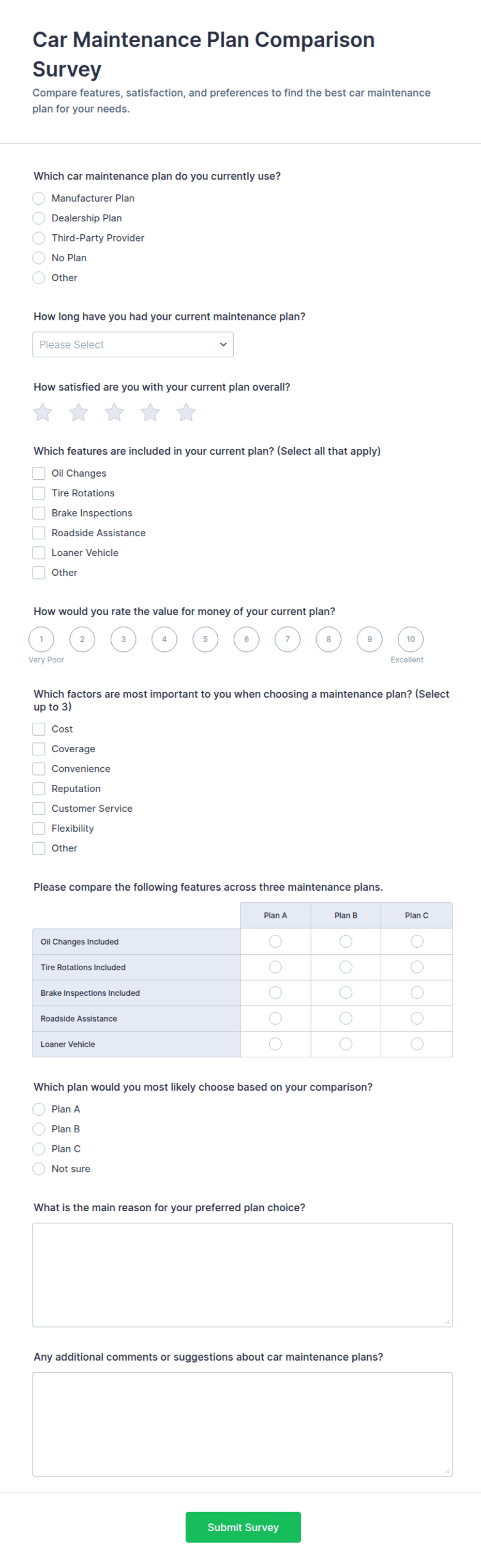The width and height of the screenshot is (481, 1568).
Task: Select Manufacturer Plan radio option
Action: click(x=39, y=199)
